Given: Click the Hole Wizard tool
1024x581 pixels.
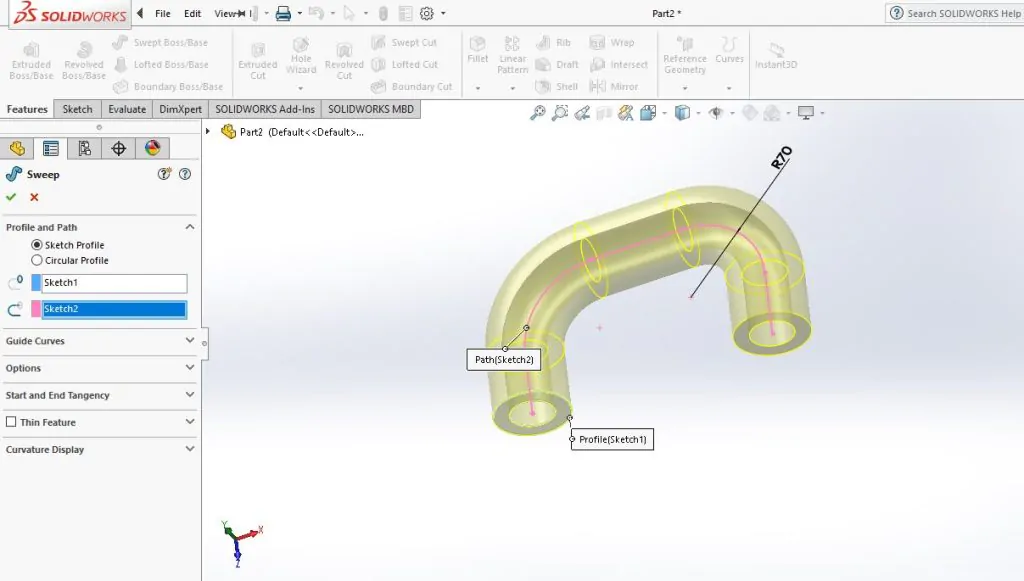Looking at the screenshot, I should pos(300,55).
